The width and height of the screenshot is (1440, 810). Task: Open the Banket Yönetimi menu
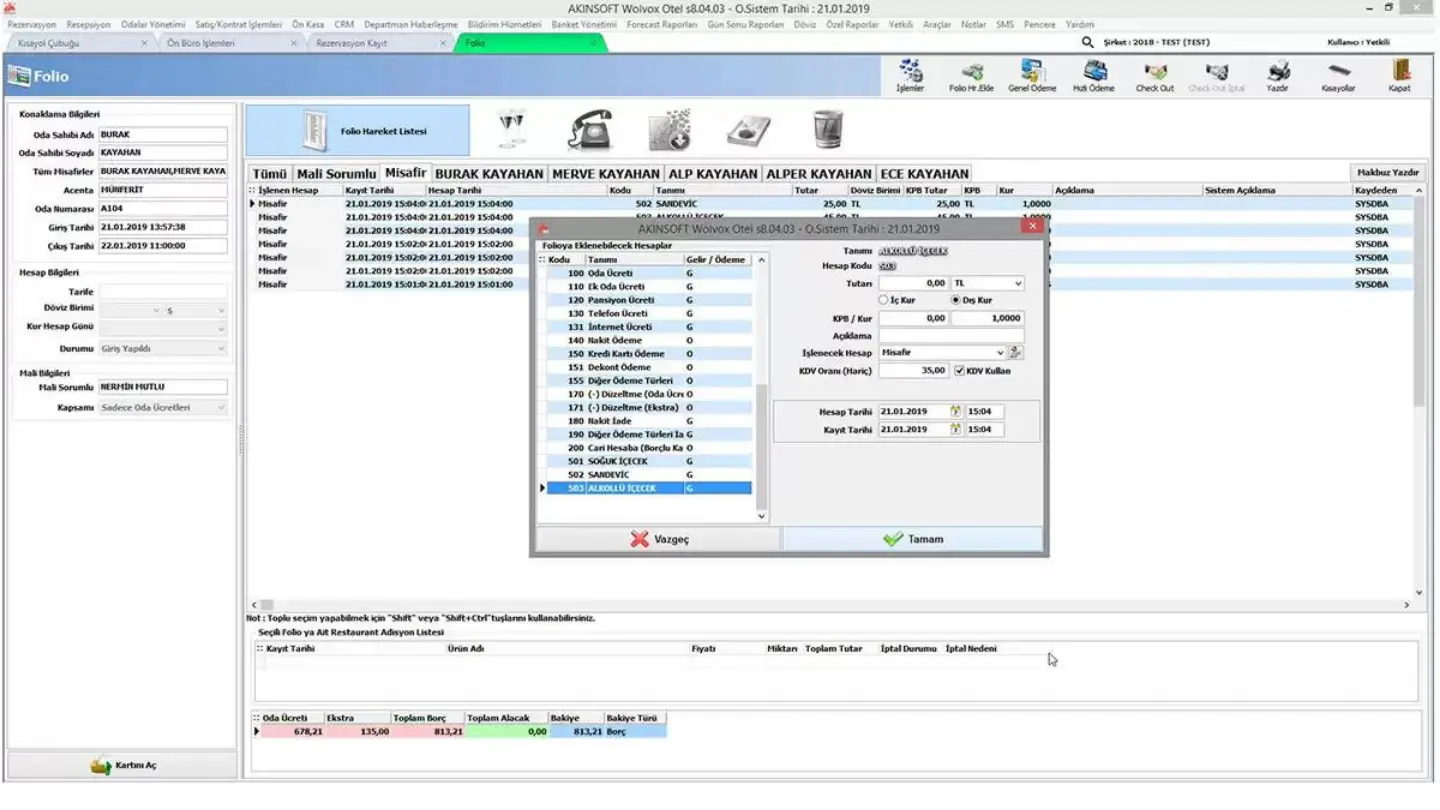coord(584,24)
